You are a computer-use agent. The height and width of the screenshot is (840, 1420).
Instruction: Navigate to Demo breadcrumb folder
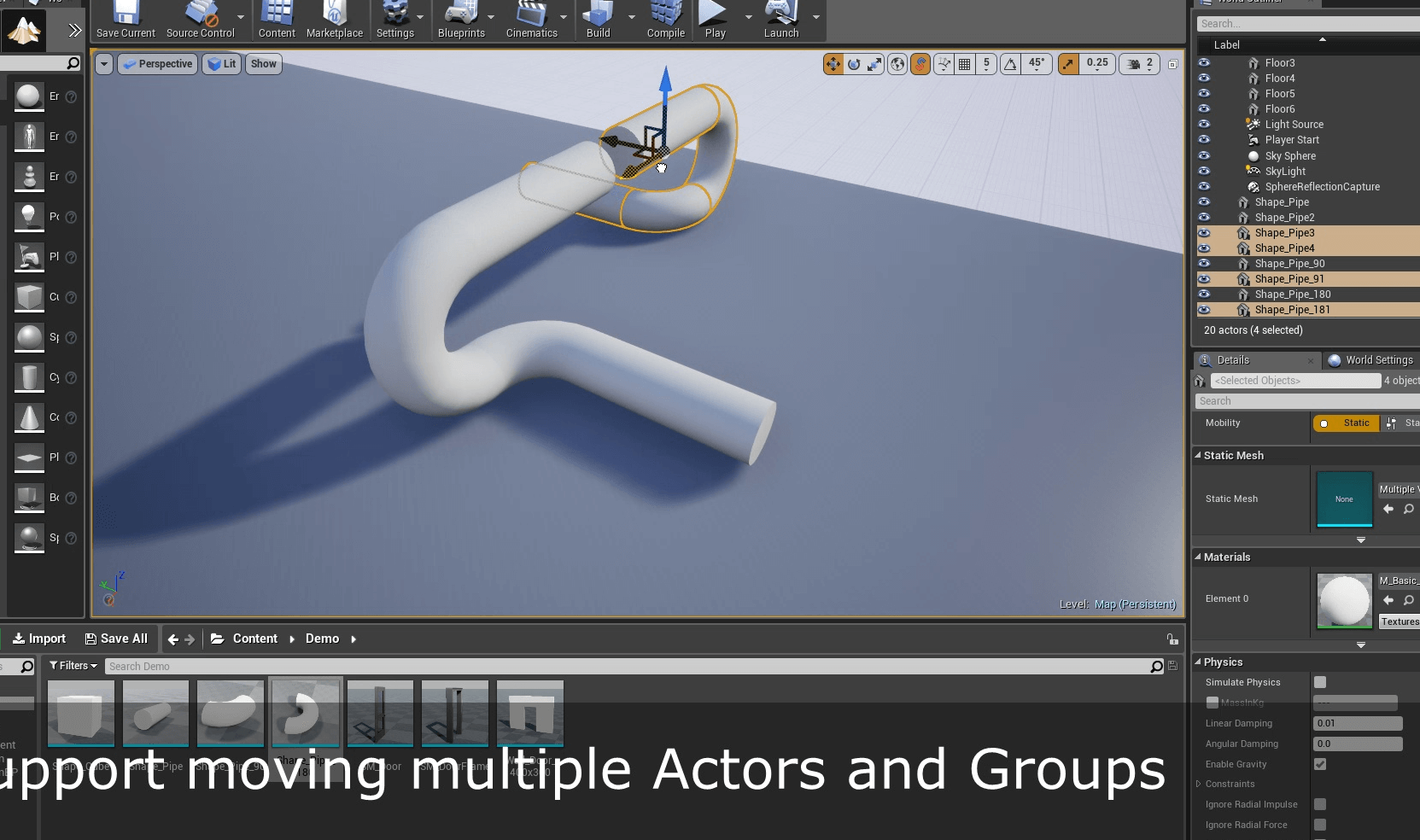click(322, 639)
